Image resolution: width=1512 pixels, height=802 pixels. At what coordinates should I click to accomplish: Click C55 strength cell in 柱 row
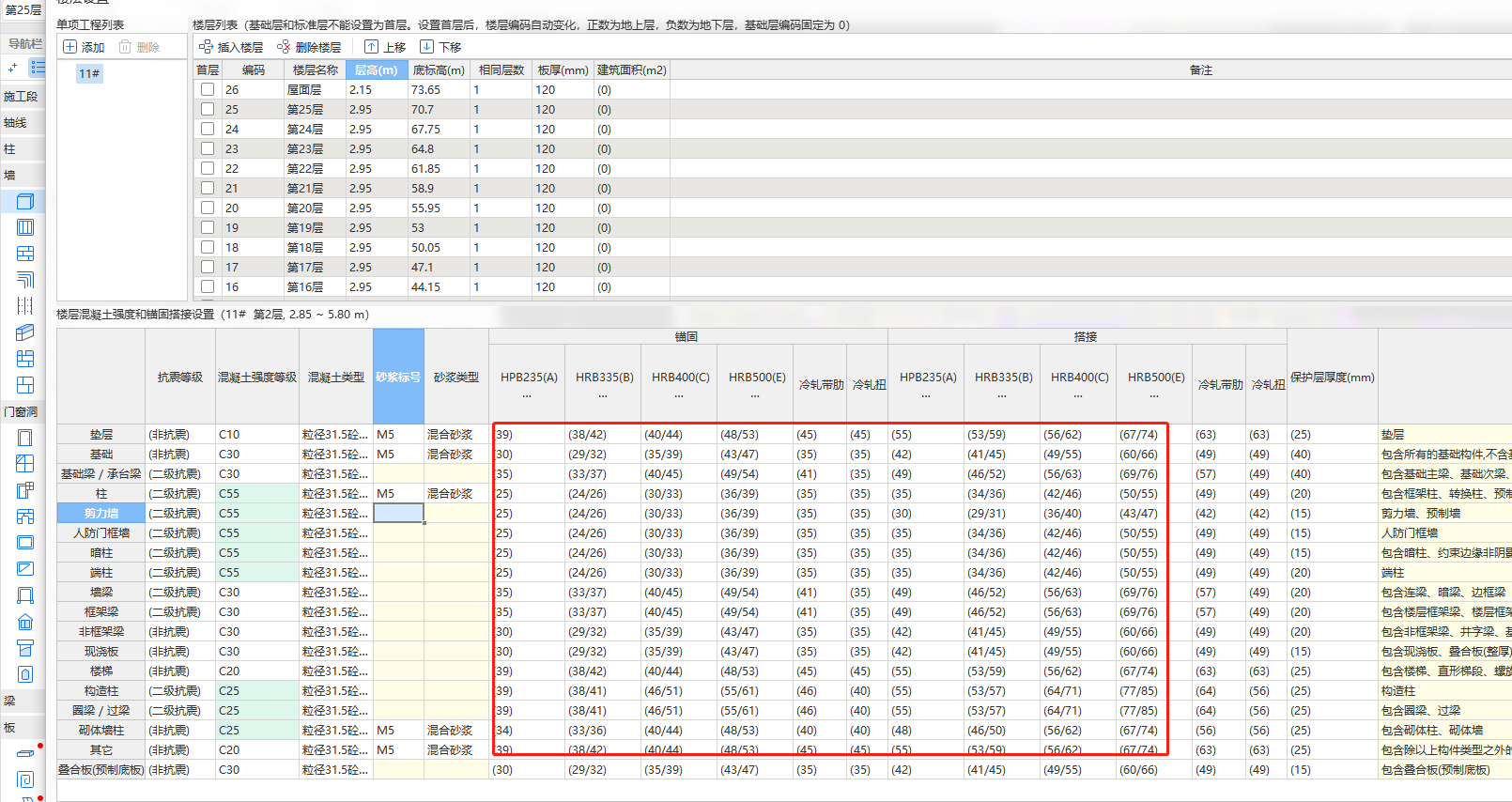(257, 493)
